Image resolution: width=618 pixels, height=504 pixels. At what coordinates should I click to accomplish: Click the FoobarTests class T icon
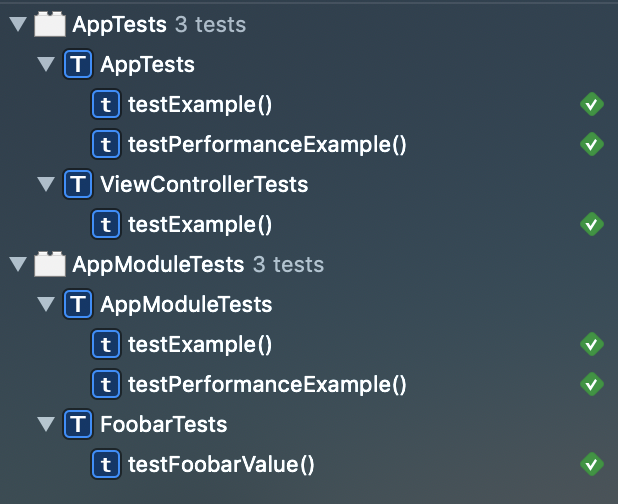tap(78, 424)
